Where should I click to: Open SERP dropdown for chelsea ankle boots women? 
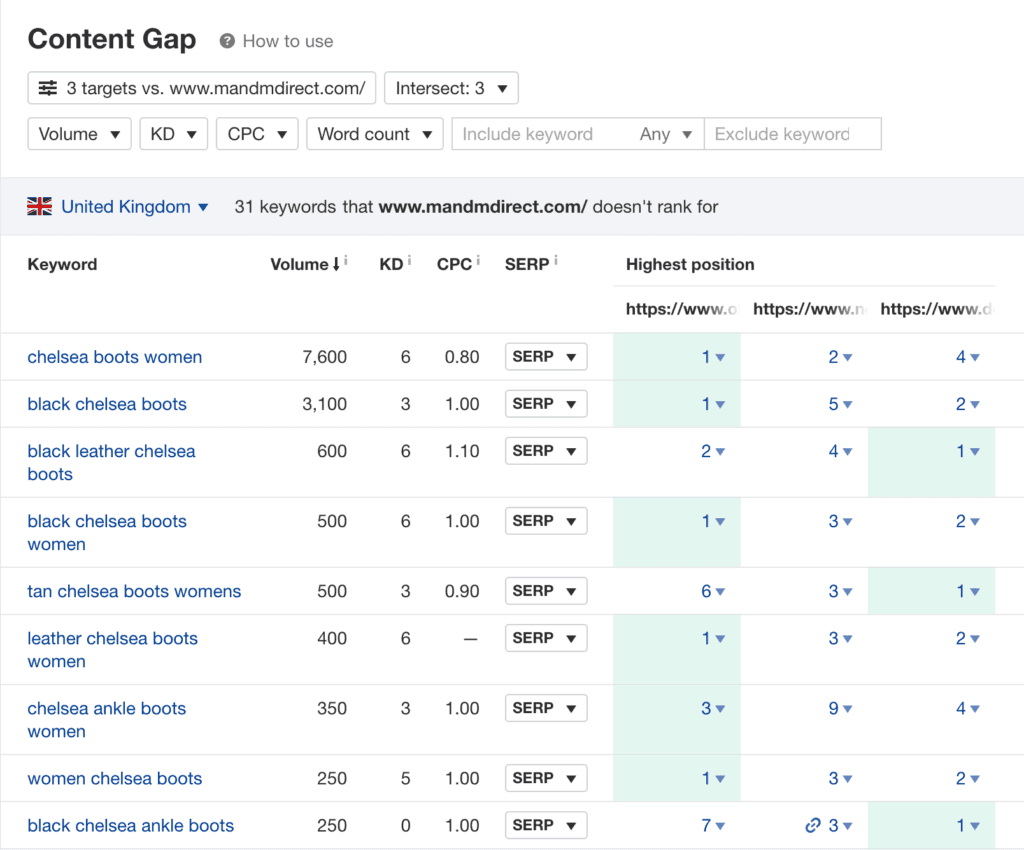point(546,708)
